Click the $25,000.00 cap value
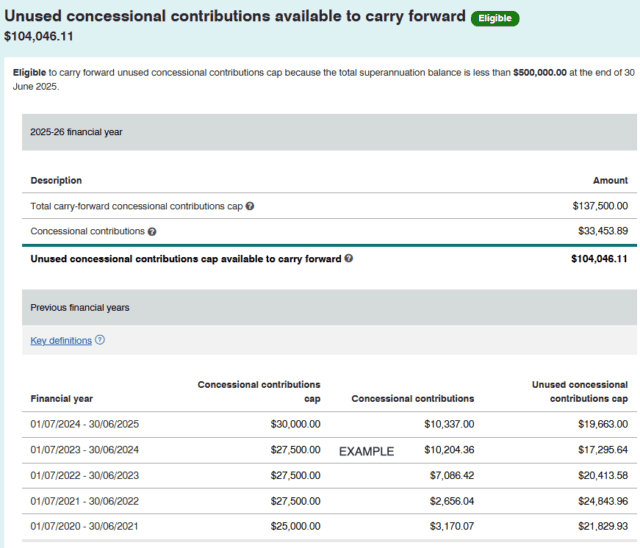This screenshot has width=640, height=548. pyautogui.click(x=296, y=526)
